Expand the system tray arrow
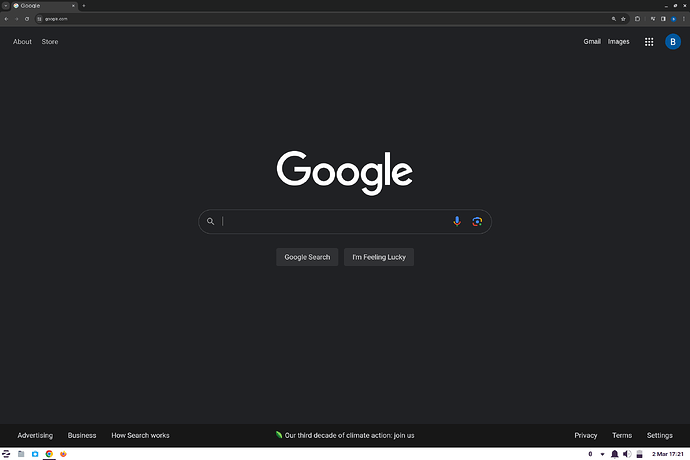Viewport: 690px width, 460px height. 602,454
